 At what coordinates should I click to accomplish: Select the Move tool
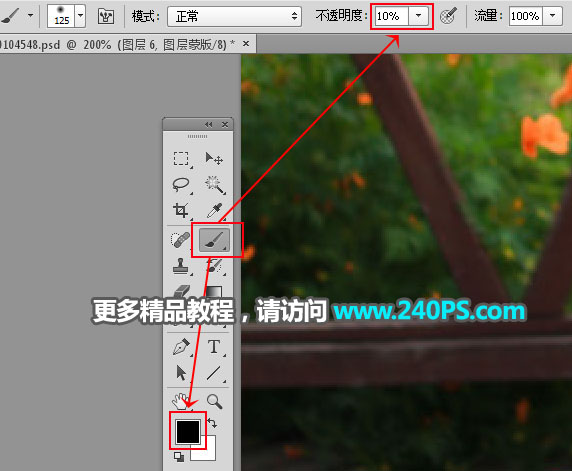[214, 159]
